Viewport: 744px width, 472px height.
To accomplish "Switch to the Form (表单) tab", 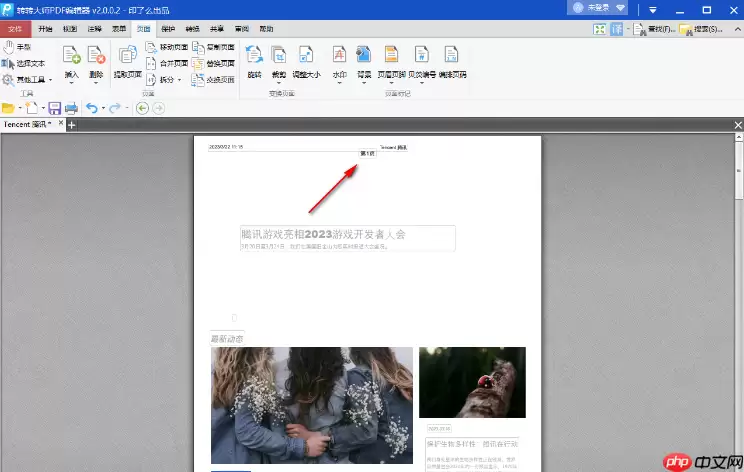I will (x=119, y=29).
